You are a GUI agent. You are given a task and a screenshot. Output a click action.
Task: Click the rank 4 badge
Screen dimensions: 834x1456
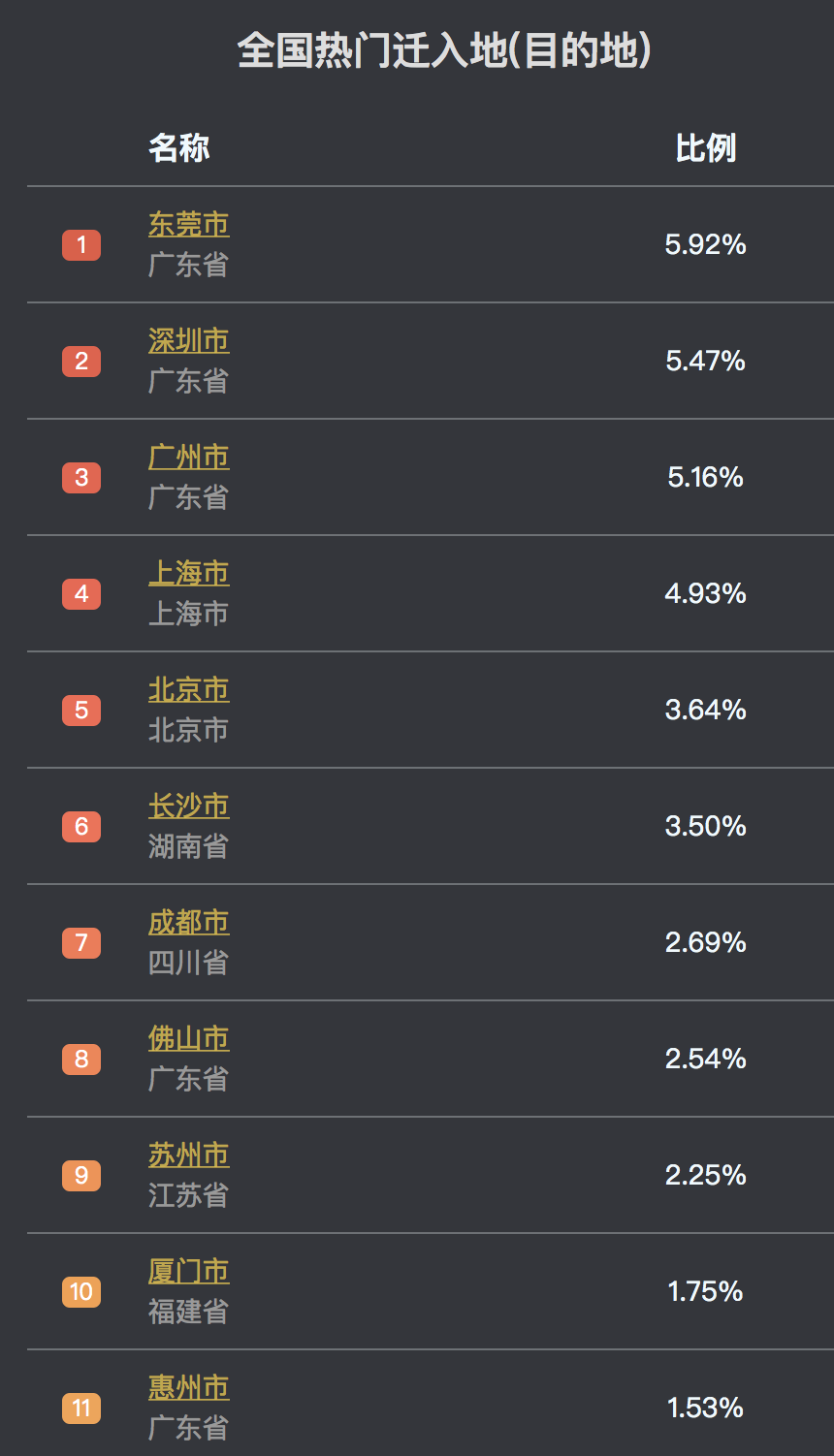tap(81, 593)
